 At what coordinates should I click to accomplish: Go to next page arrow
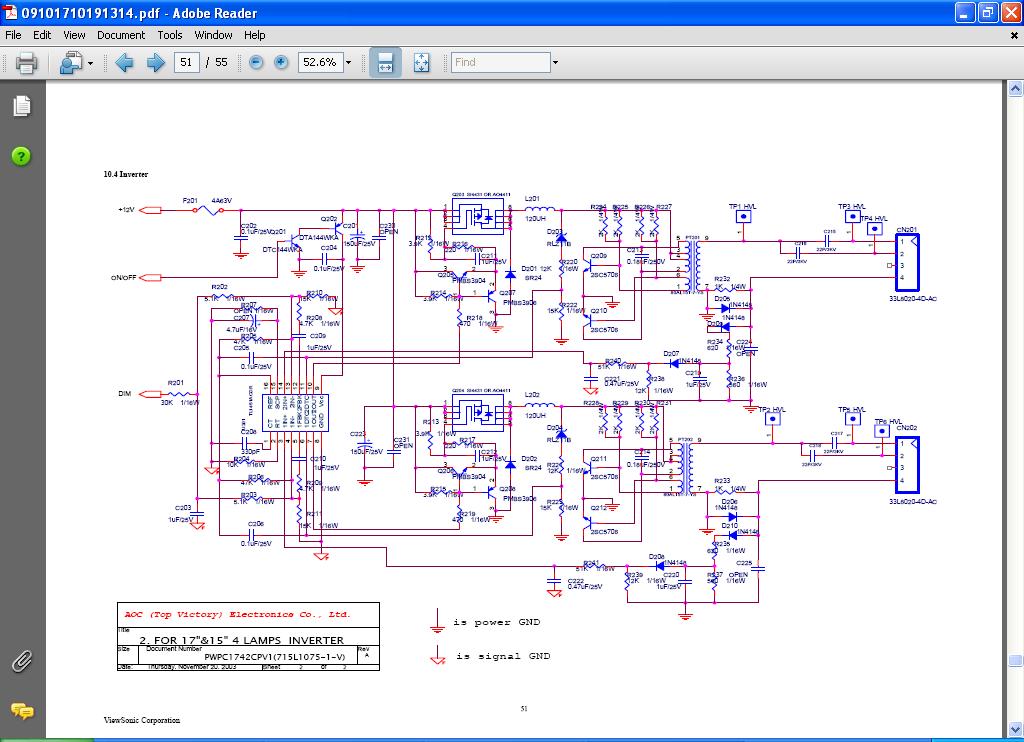point(155,63)
